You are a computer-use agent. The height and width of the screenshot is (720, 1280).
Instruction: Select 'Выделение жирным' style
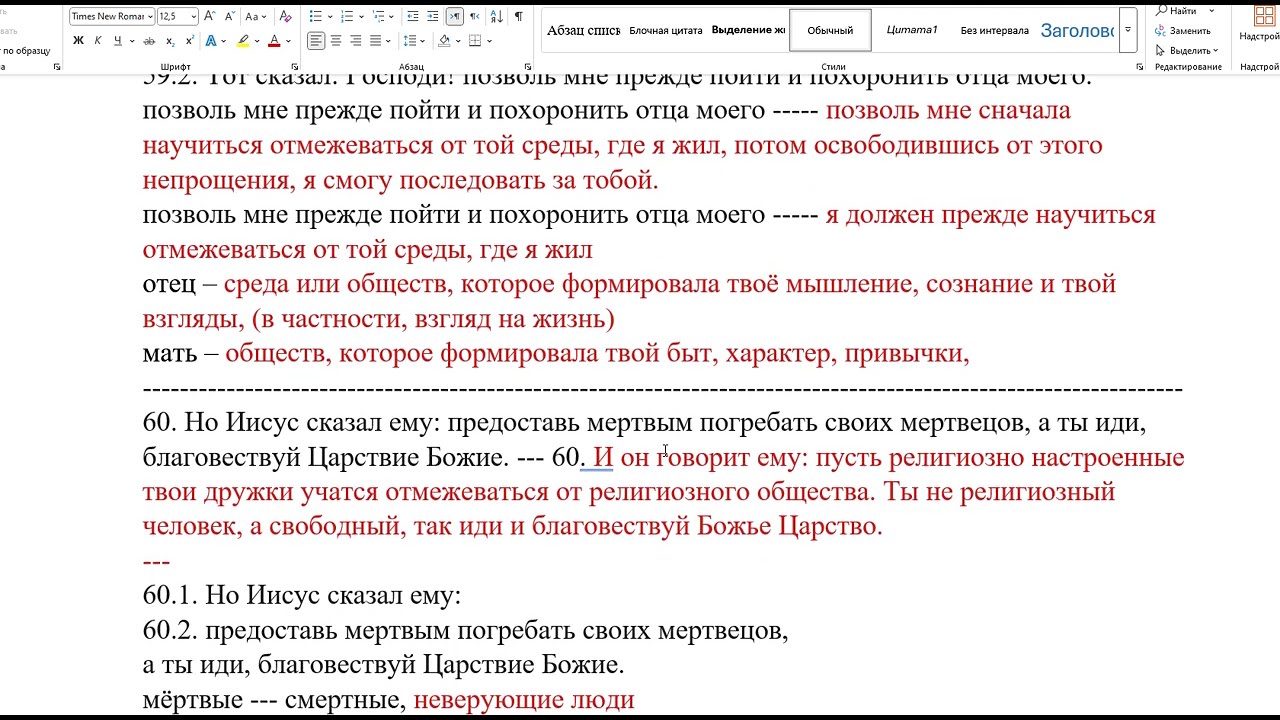(x=748, y=30)
